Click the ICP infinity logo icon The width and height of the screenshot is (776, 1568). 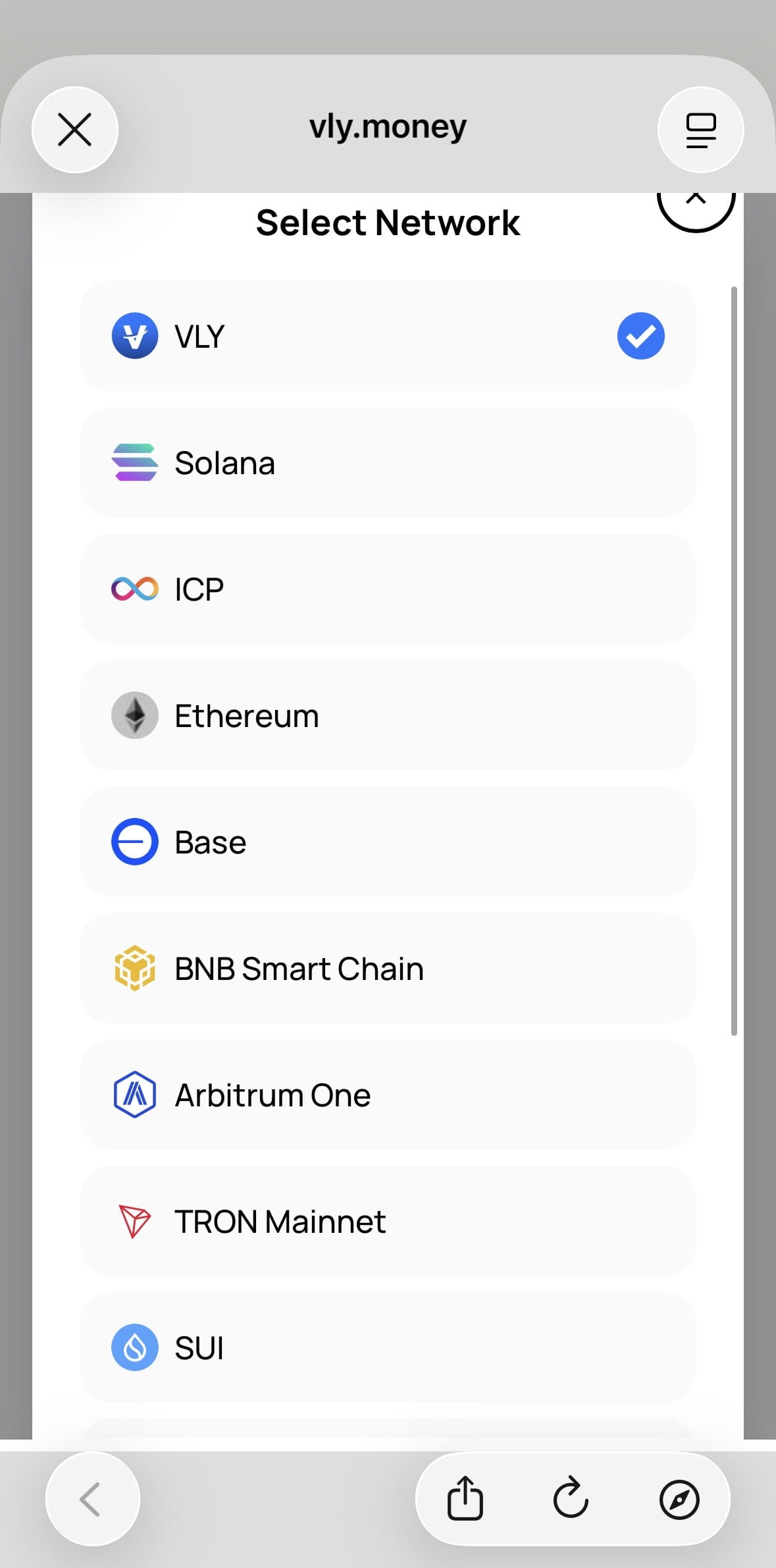coord(135,589)
